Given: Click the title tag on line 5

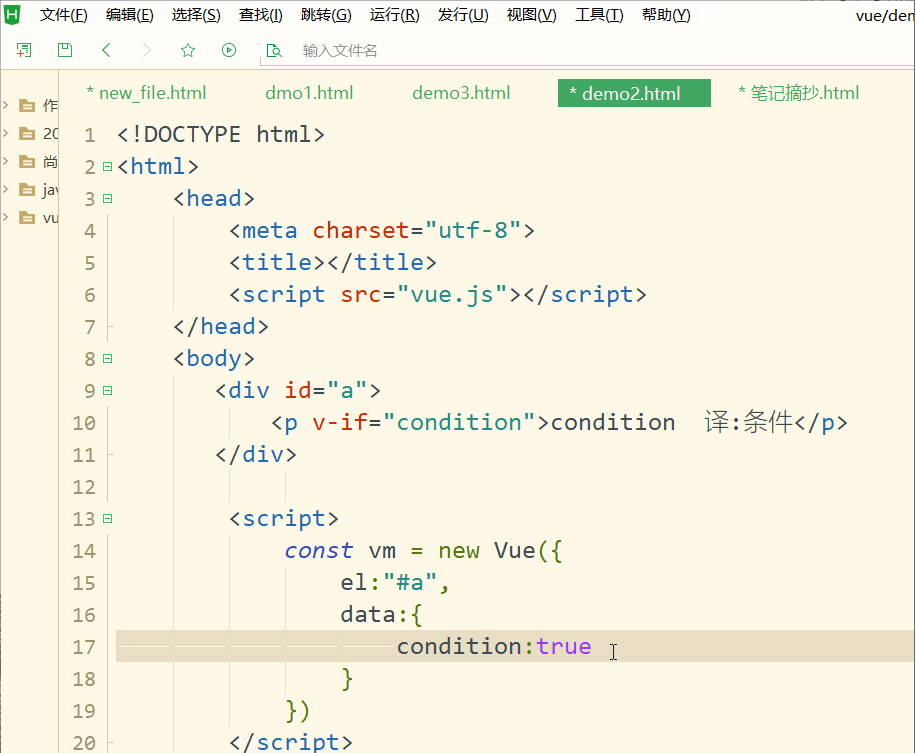Looking at the screenshot, I should [333, 263].
